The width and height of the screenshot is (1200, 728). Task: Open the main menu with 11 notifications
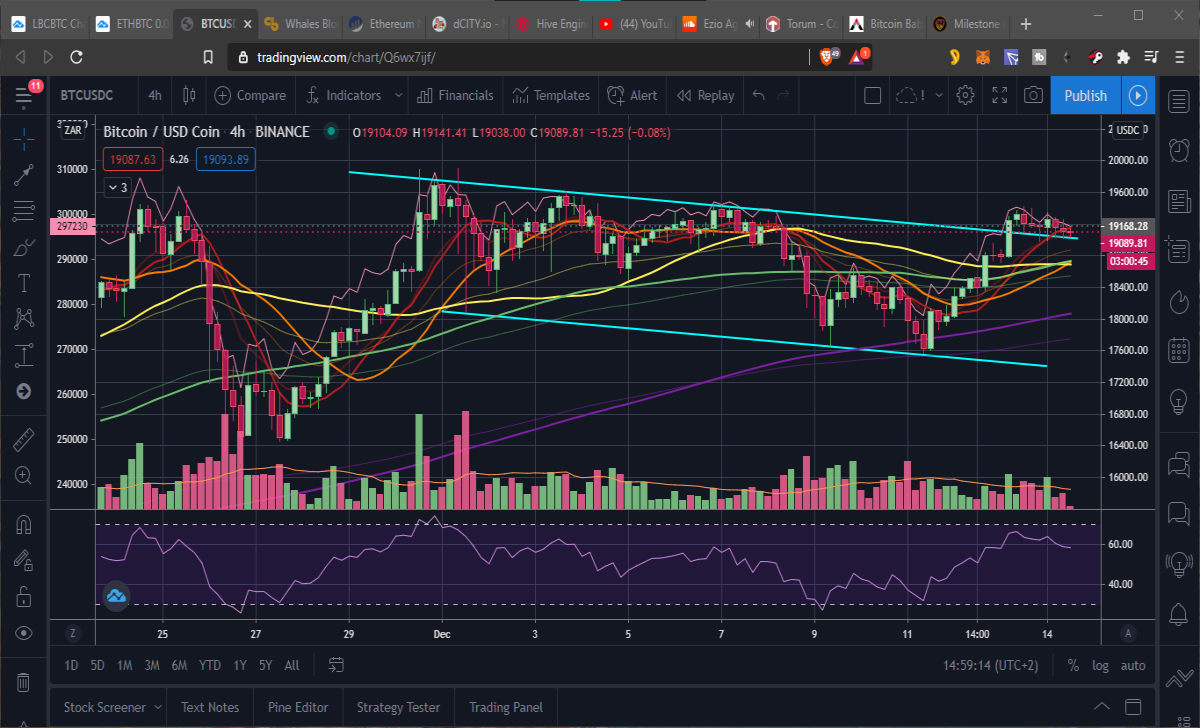(25, 95)
